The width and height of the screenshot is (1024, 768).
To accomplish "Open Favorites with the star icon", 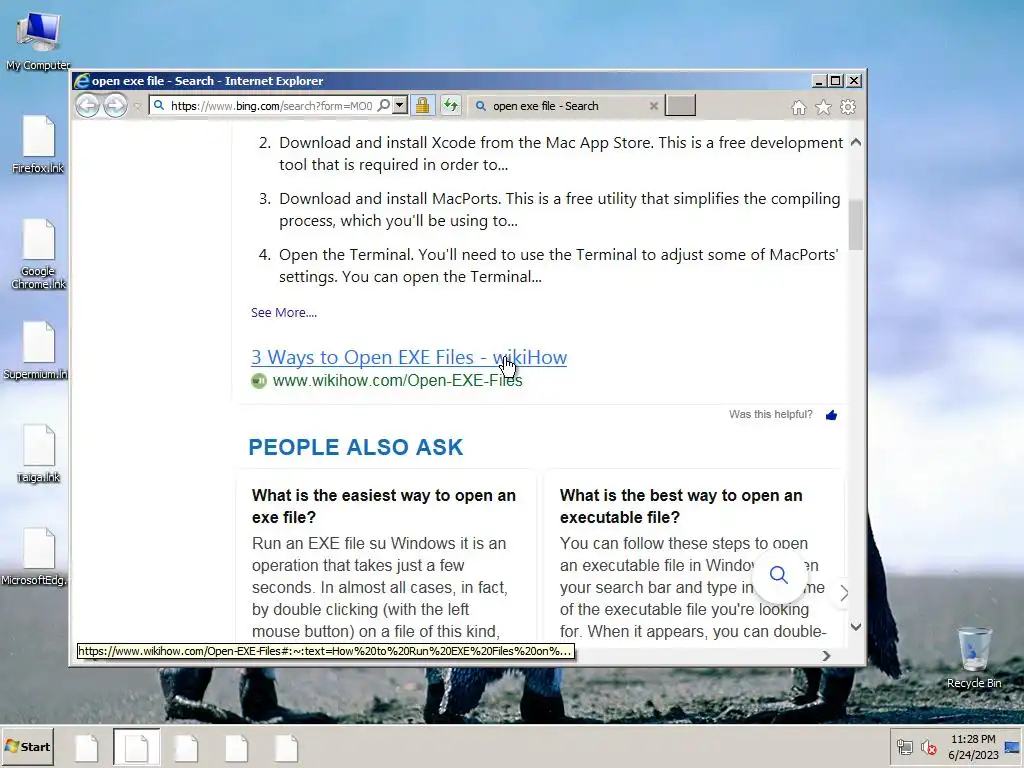I will 823,107.
